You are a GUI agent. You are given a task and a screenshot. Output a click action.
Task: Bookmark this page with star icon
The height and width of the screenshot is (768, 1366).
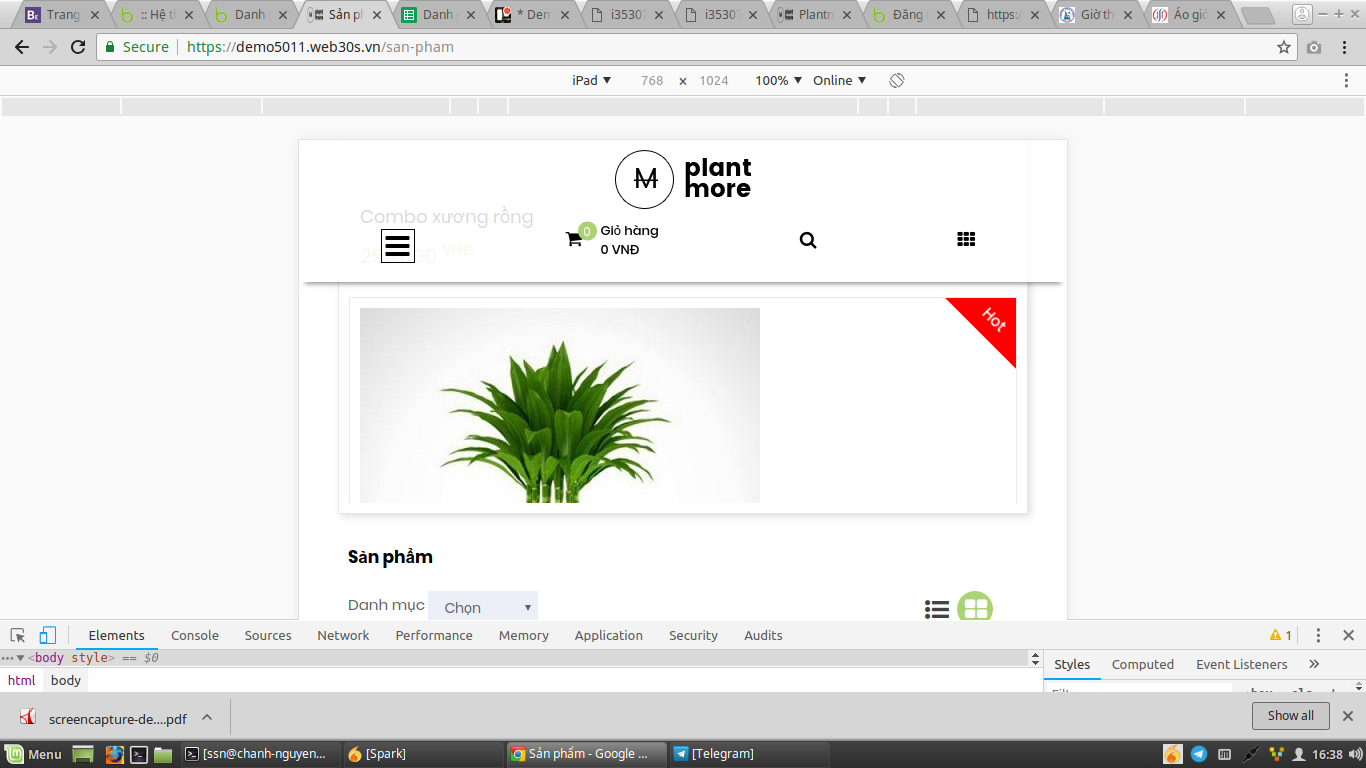[x=1284, y=47]
